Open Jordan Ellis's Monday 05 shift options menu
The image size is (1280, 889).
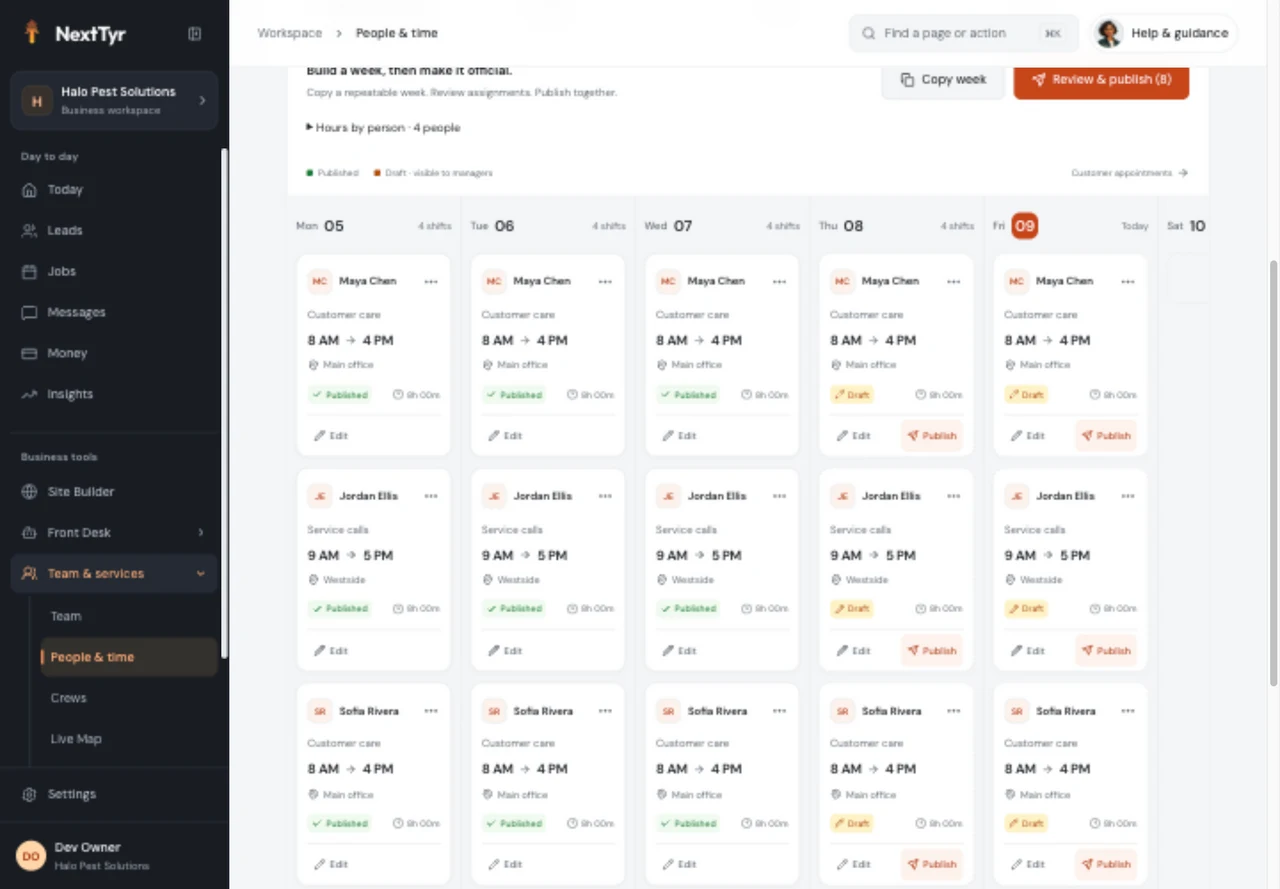pos(431,496)
